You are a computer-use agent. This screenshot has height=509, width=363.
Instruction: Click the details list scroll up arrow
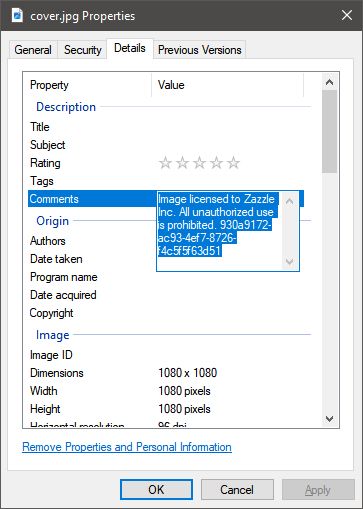pos(329,82)
